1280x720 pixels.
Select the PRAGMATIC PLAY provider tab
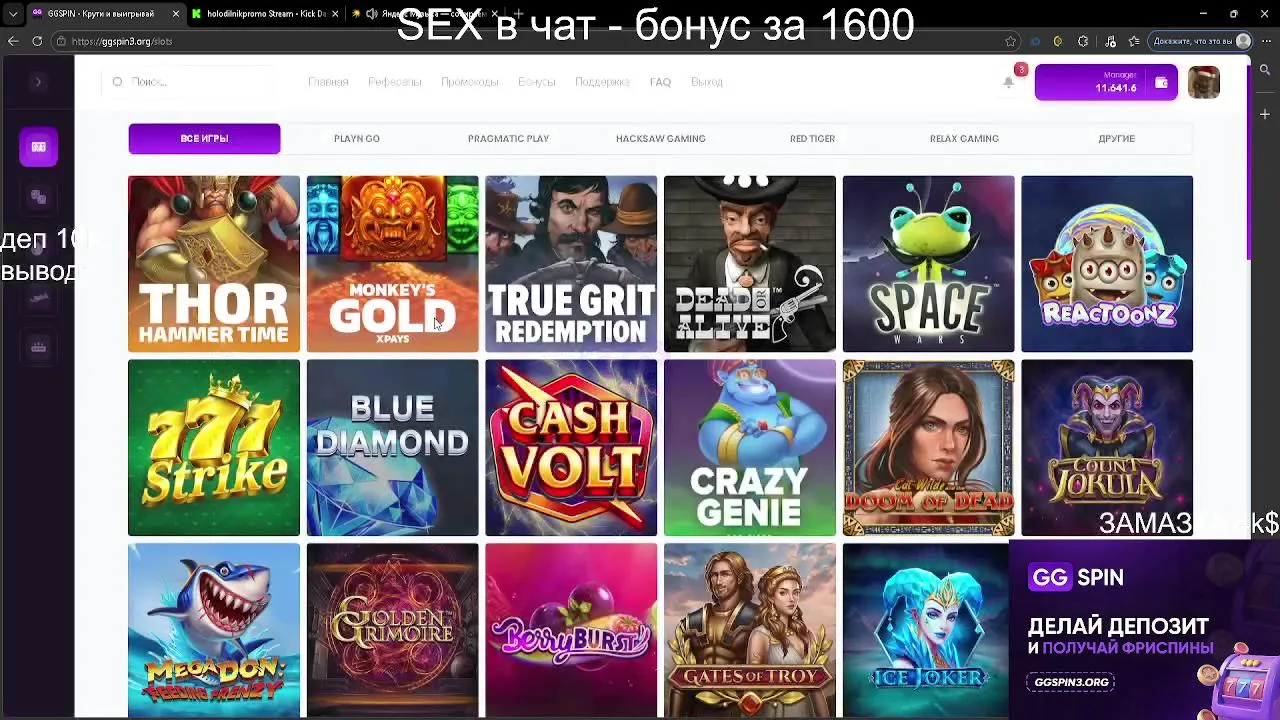click(x=508, y=138)
